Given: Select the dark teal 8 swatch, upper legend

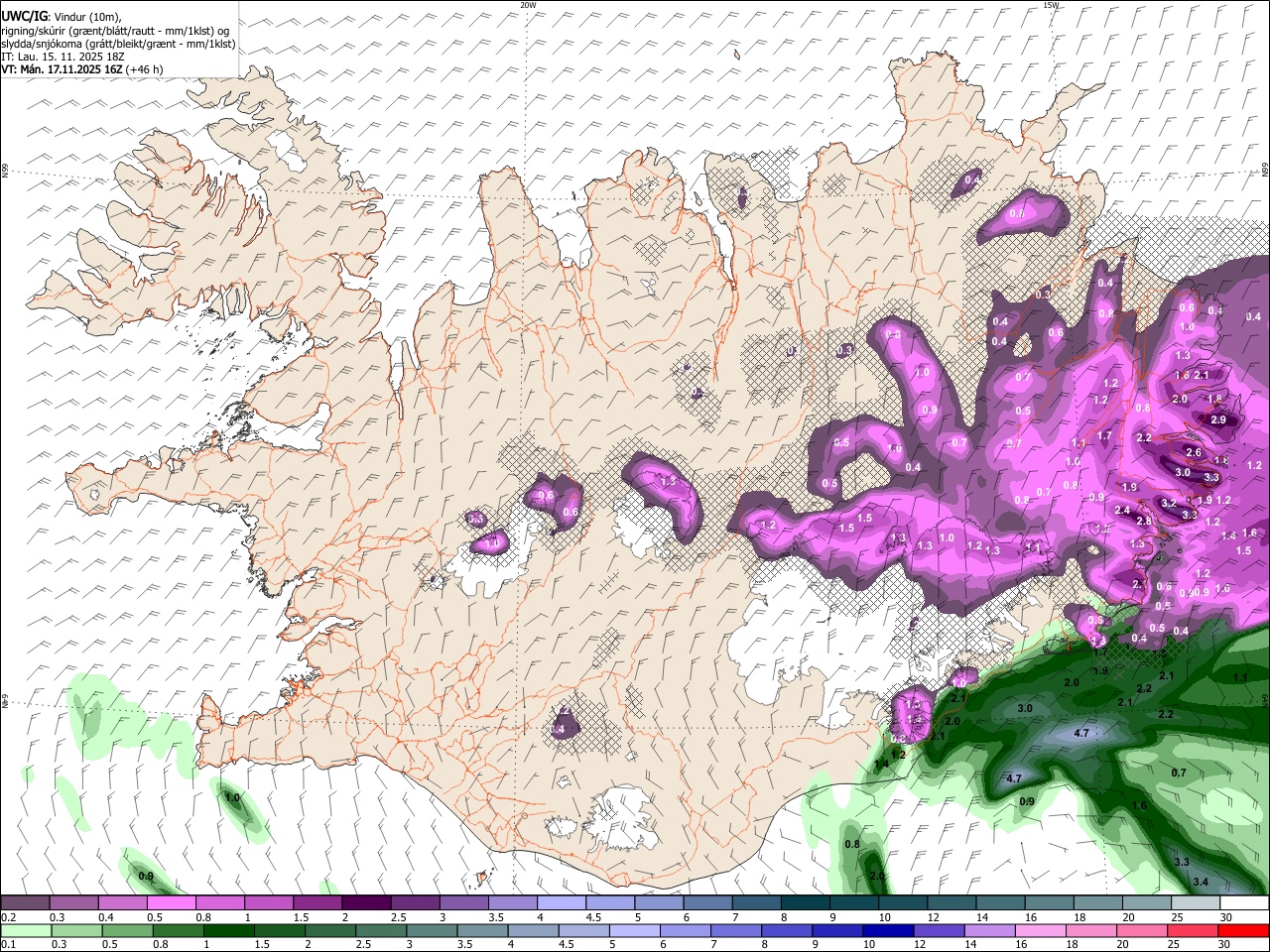Looking at the screenshot, I should [806, 903].
